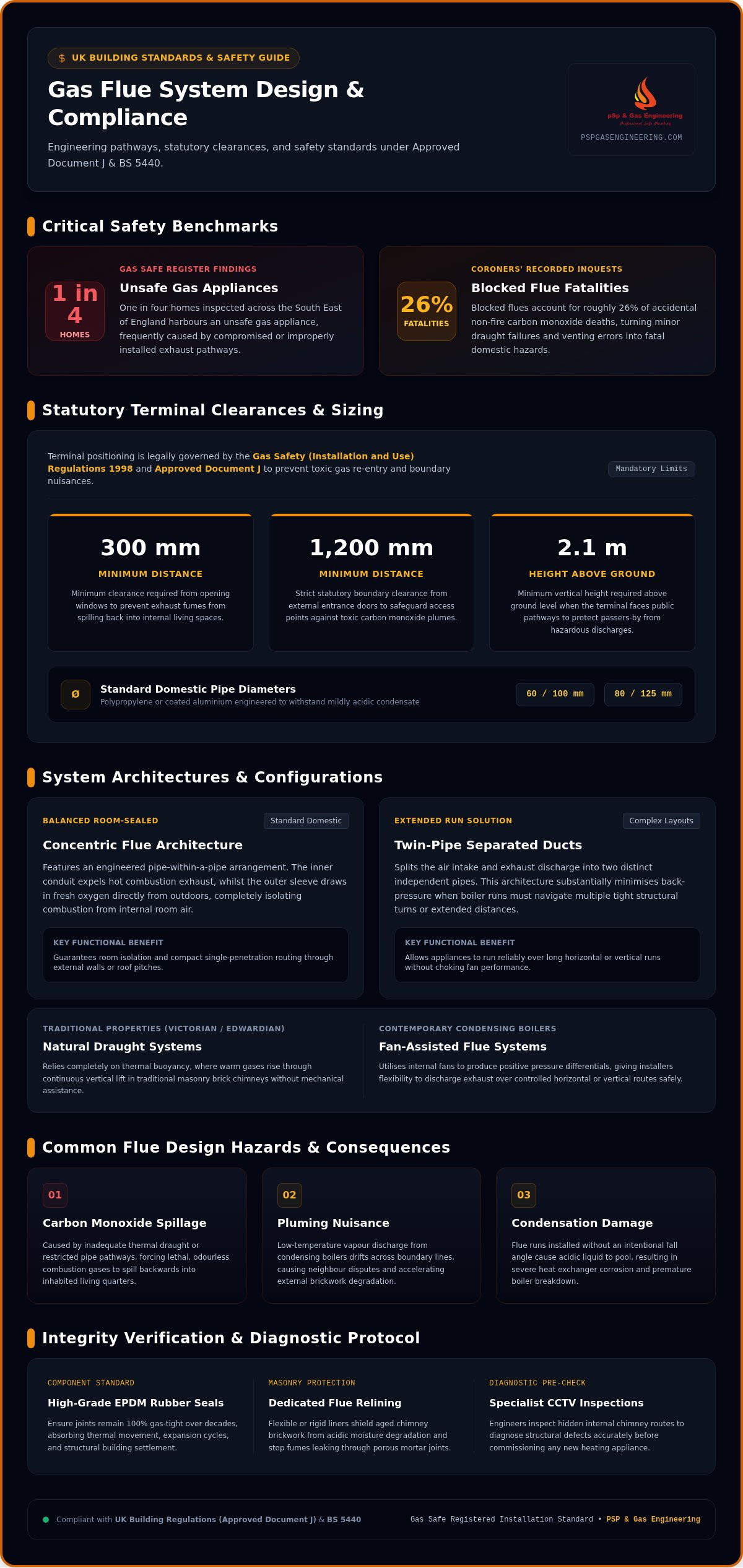Click the "Unsafe Gas Appliances" title
Screen dimensions: 743x1568
click(x=199, y=288)
